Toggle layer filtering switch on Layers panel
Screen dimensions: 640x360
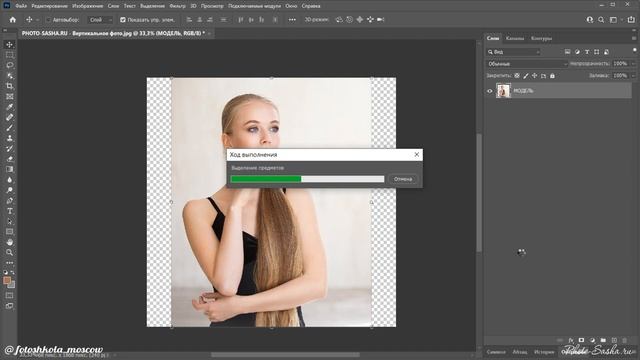[x=634, y=51]
